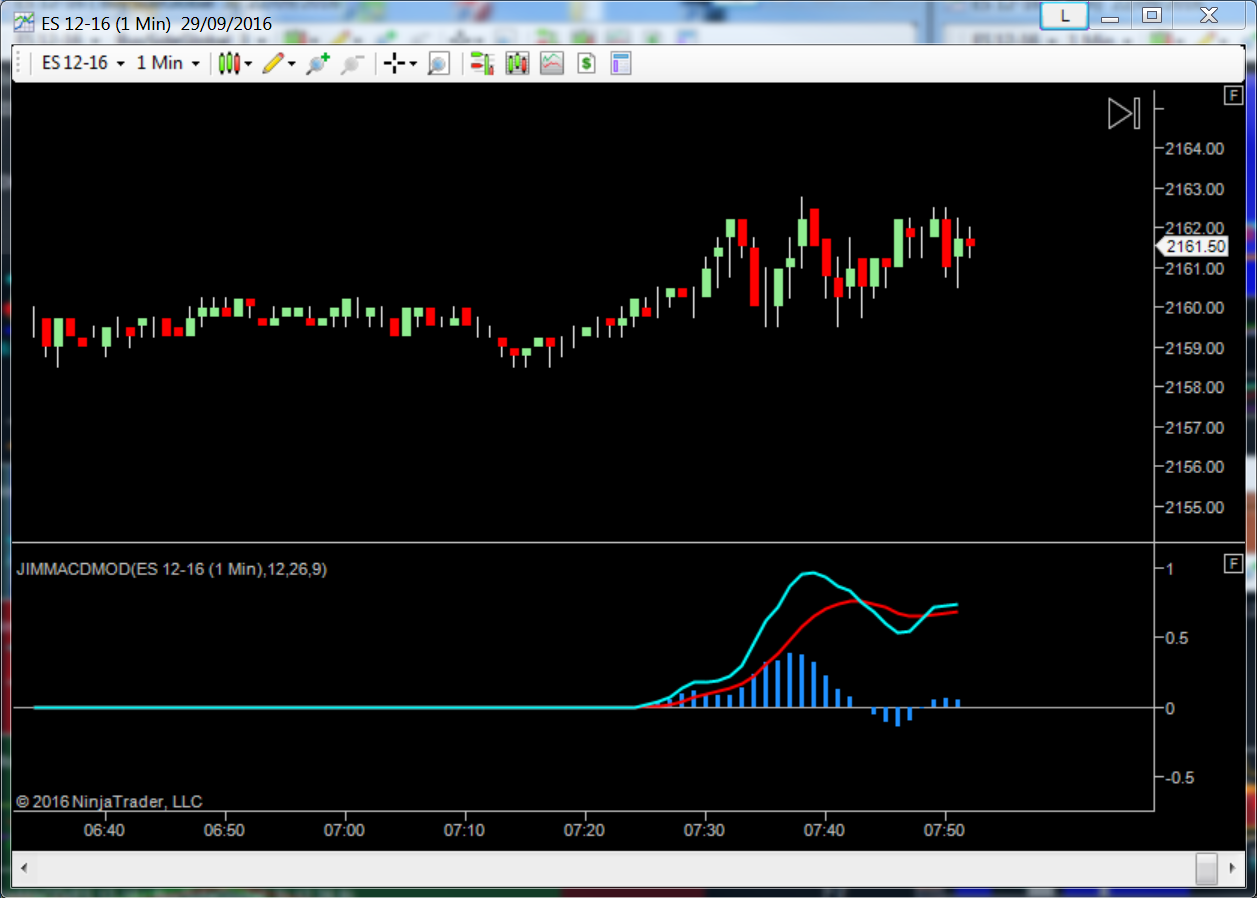
Task: Open the ES 12-16 instrument dropdown
Action: (83, 63)
